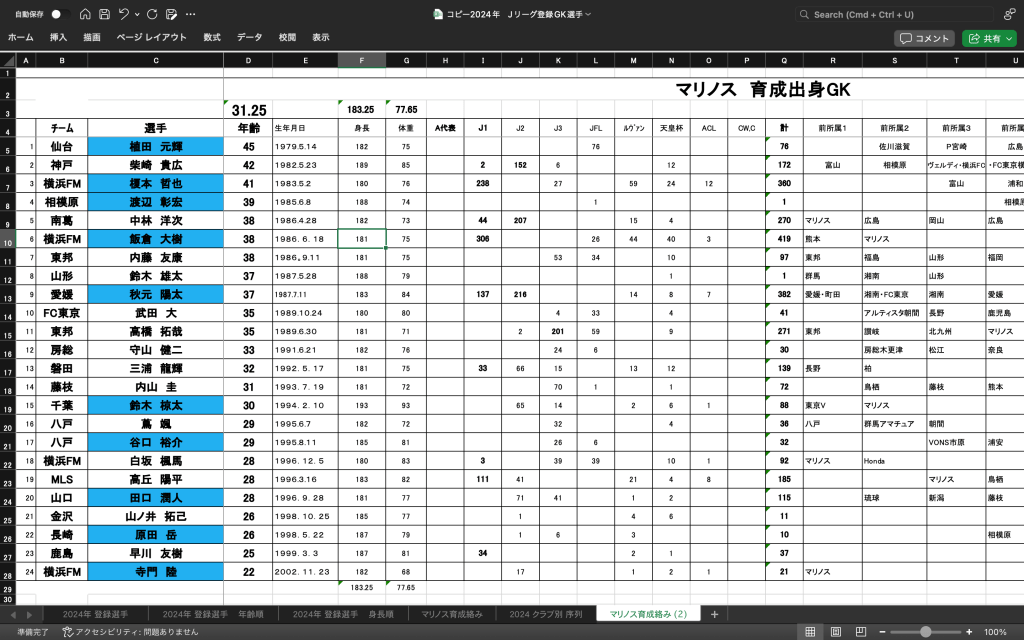Image resolution: width=1024 pixels, height=640 pixels.
Task: Switch to 2024 クラブ別 序列 sheet tab
Action: 546,614
